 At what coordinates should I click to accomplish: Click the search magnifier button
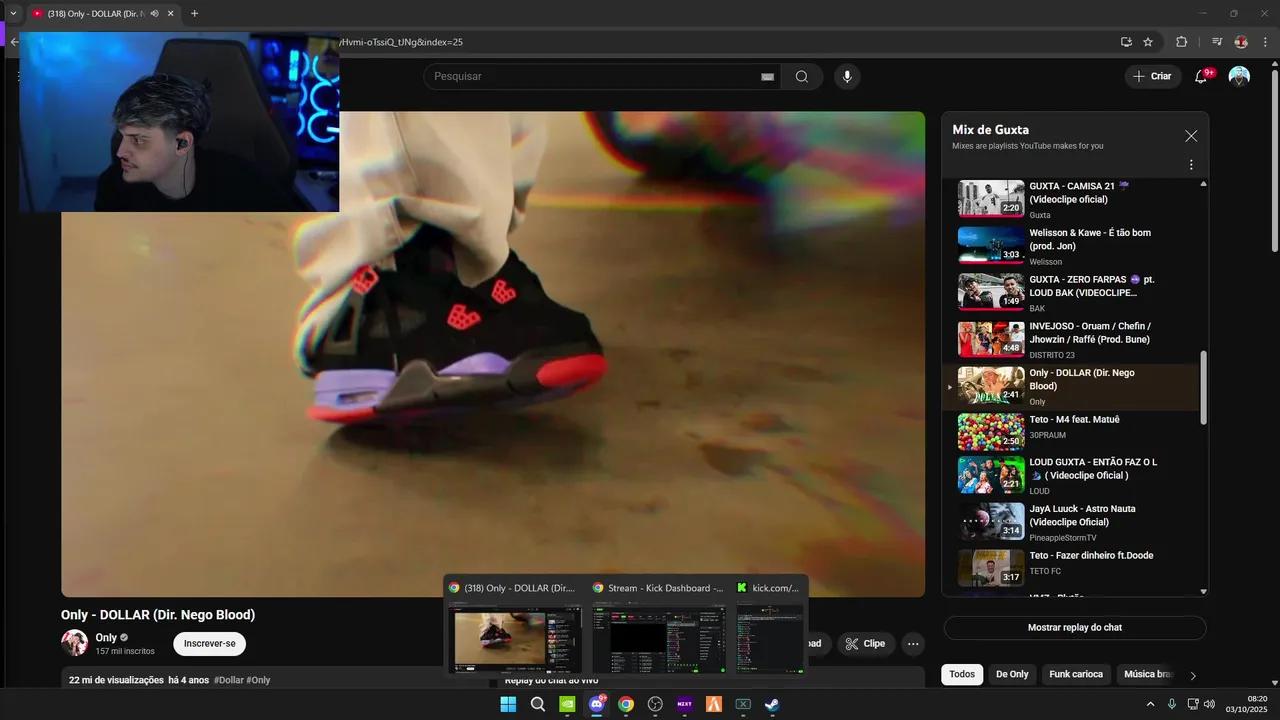[801, 77]
